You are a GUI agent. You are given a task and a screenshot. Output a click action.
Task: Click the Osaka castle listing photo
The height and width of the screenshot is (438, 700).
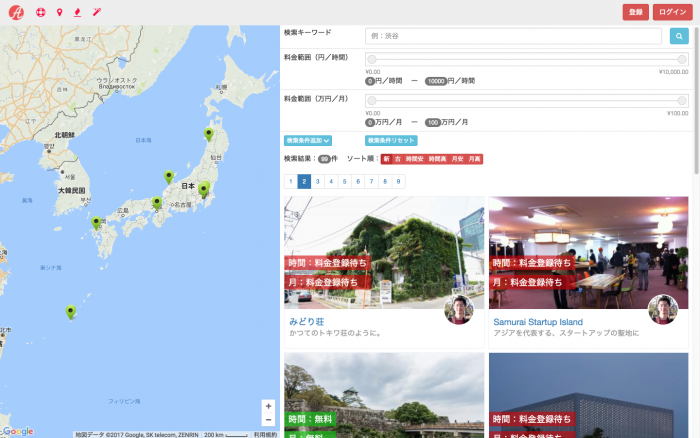[384, 396]
